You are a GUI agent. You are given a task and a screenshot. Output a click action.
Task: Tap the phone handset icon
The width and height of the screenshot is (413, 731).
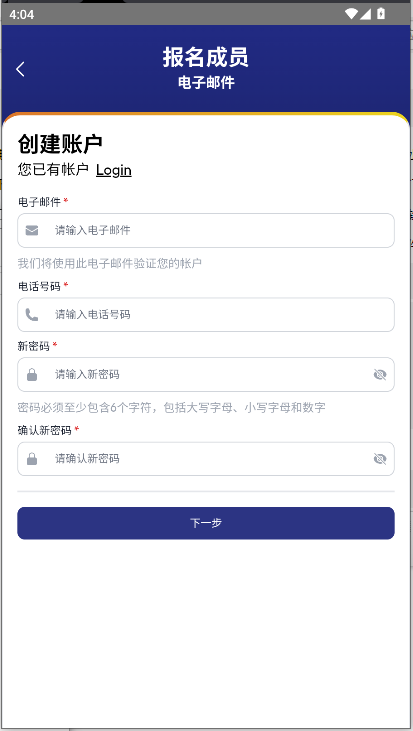[32, 315]
